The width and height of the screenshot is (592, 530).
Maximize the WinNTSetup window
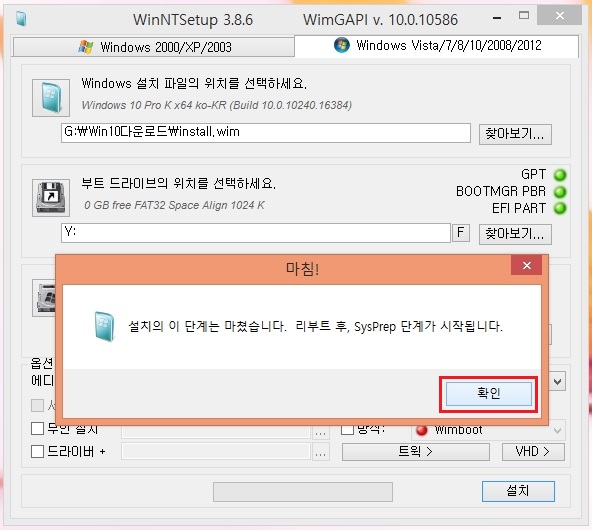524,15
